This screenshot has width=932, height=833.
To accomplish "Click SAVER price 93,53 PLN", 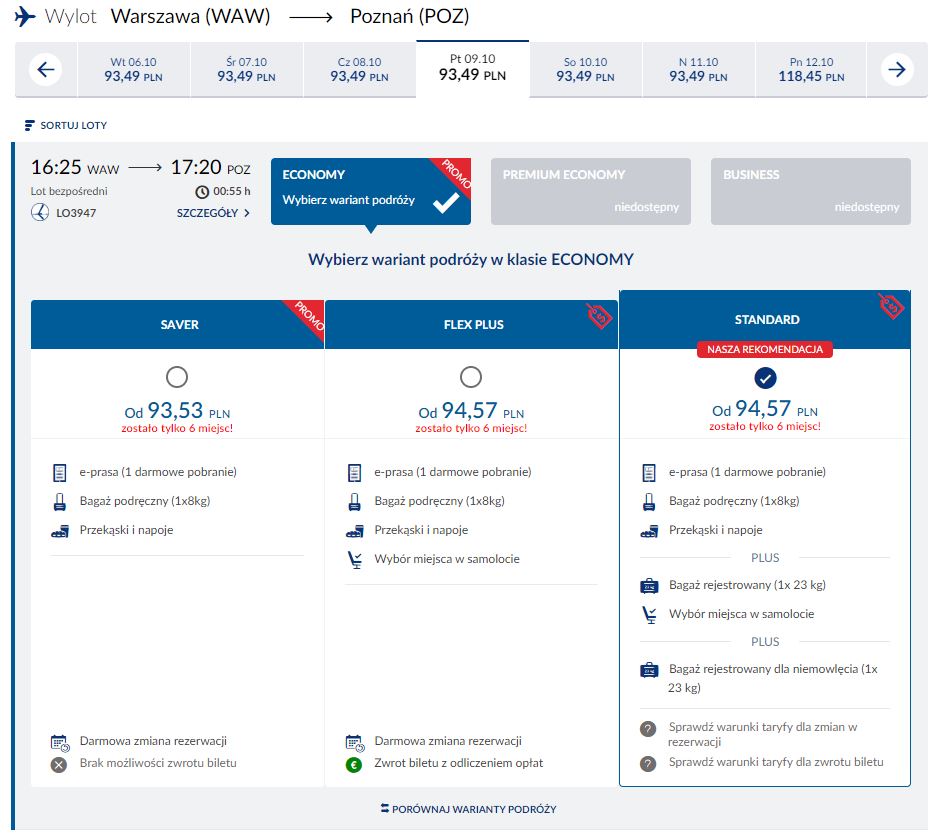I will [177, 411].
